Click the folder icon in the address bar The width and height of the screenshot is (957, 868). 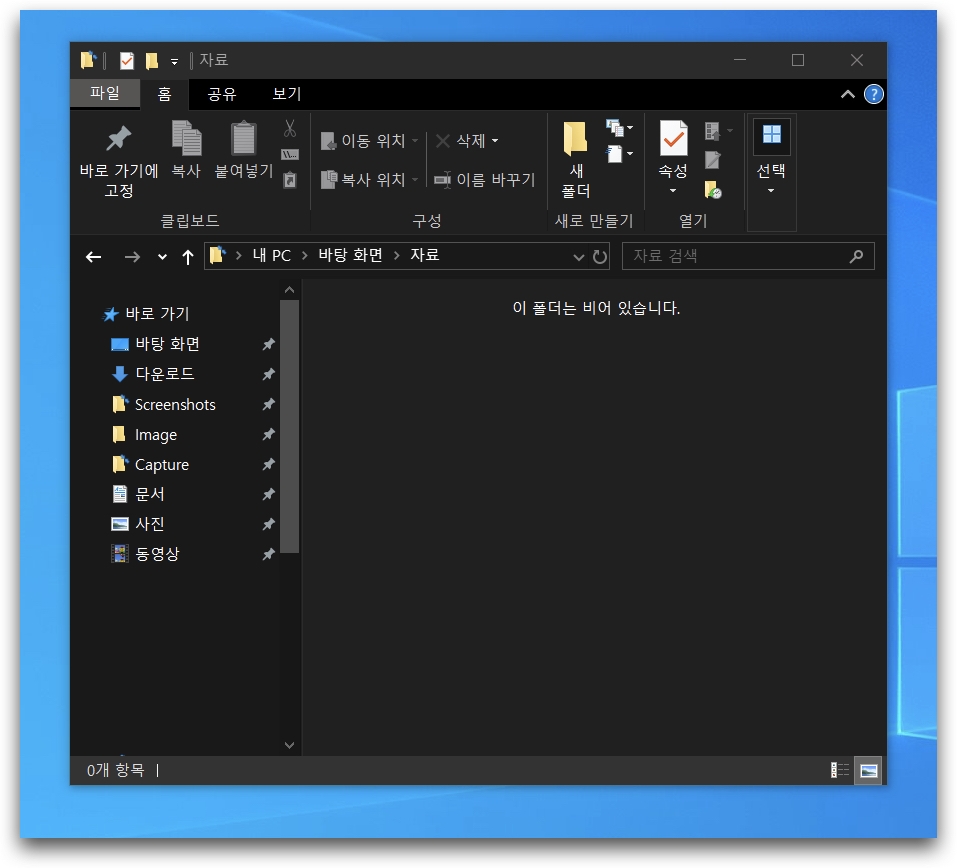coord(218,255)
